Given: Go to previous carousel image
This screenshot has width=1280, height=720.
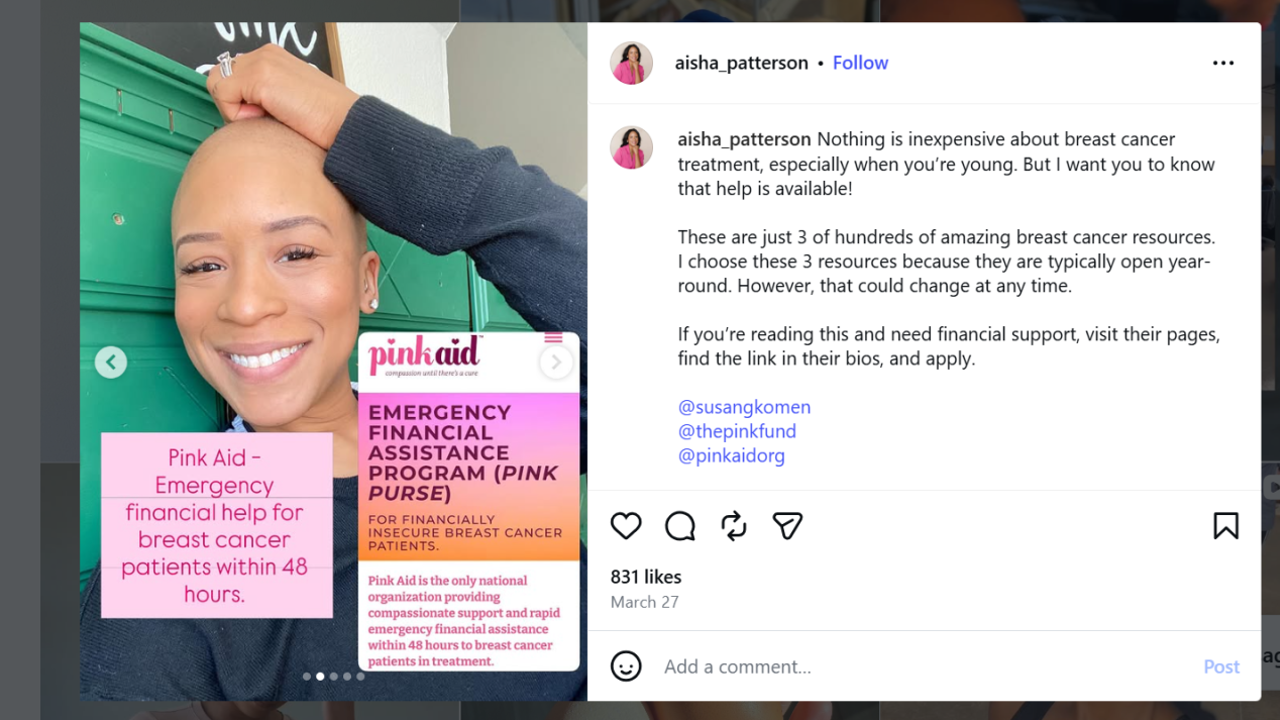Looking at the screenshot, I should (x=111, y=362).
